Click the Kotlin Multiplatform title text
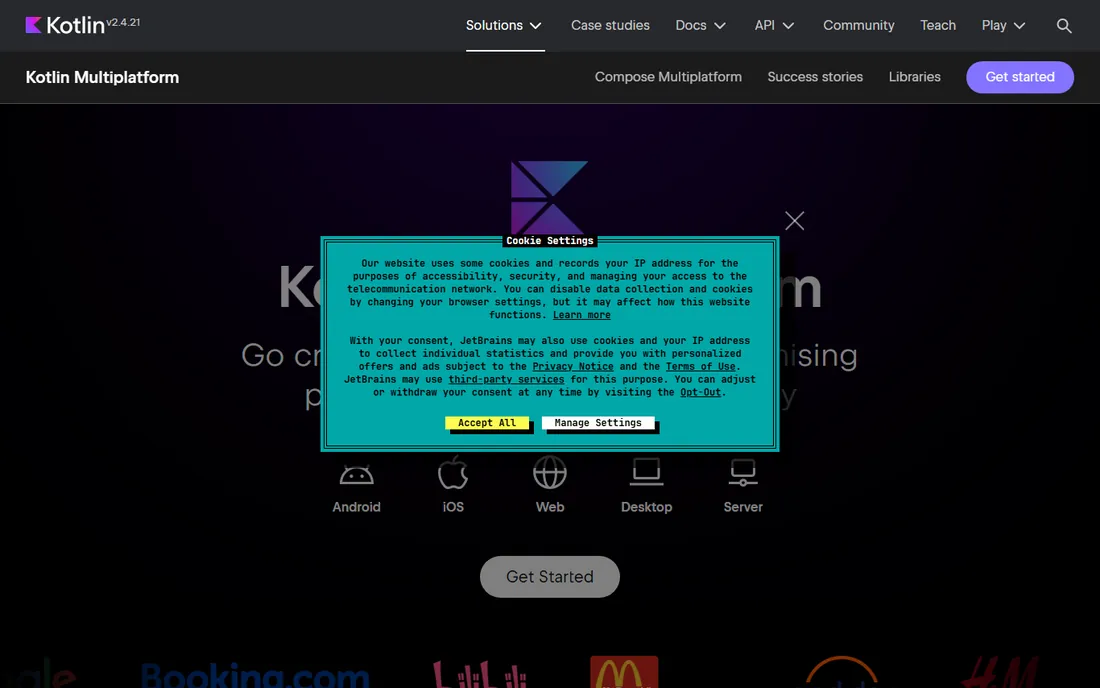This screenshot has height=688, width=1100. 102,77
